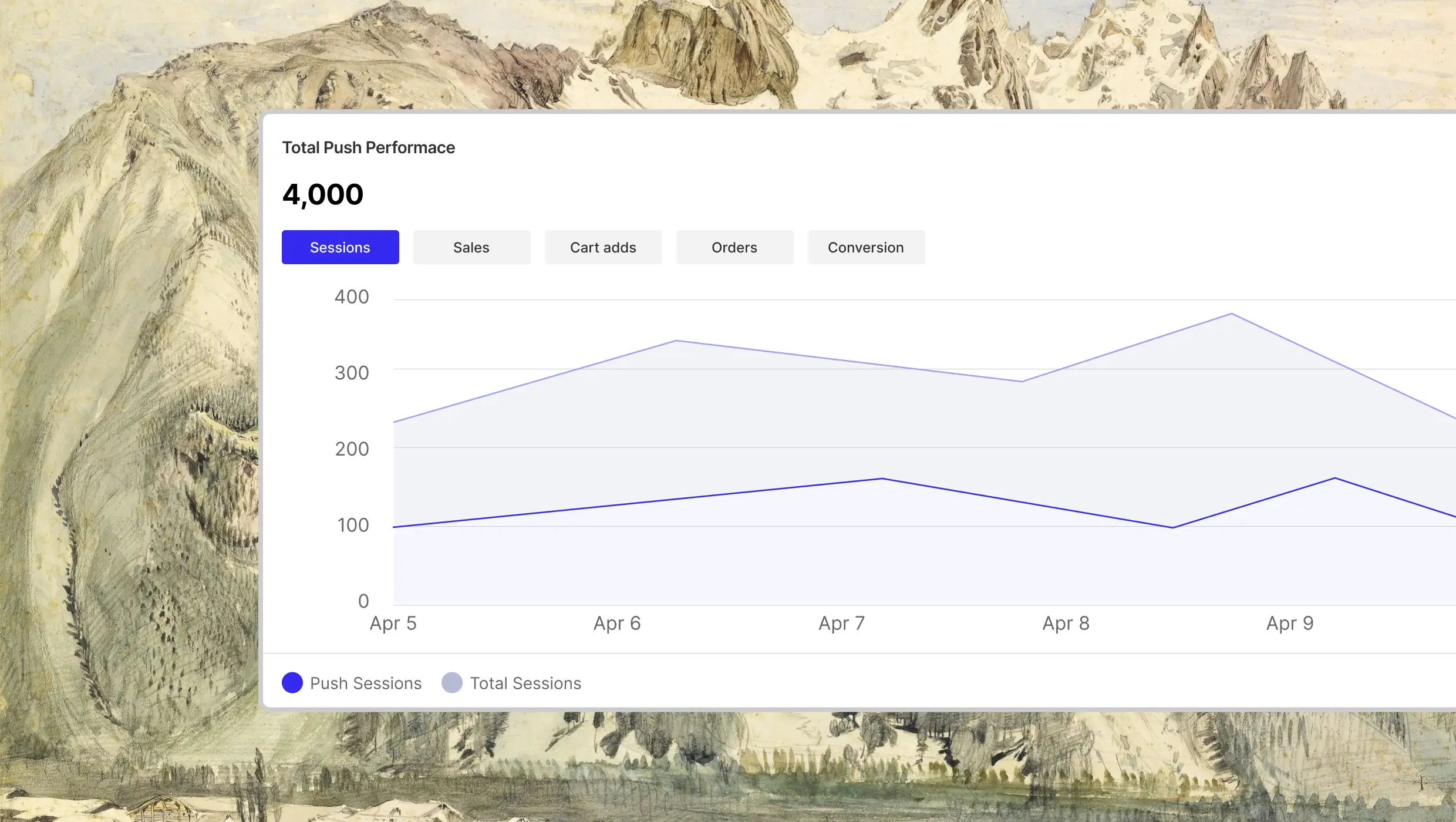The height and width of the screenshot is (822, 1456).
Task: Click the Apr 7 axis label
Action: (x=841, y=623)
